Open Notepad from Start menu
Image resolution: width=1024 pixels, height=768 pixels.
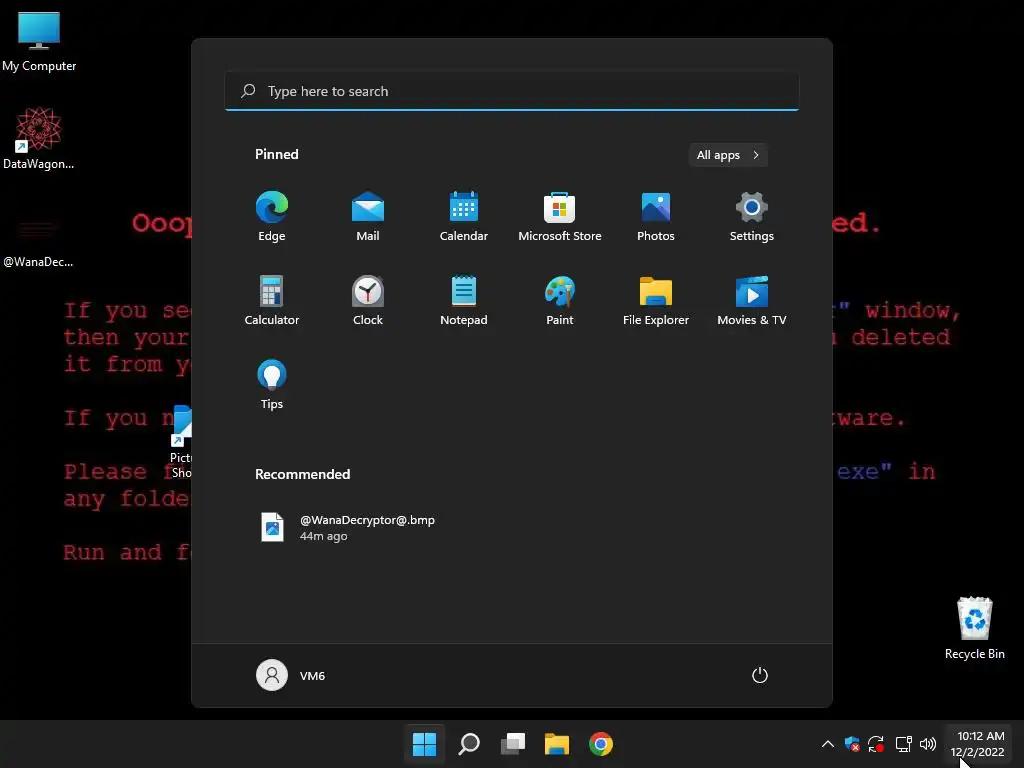(464, 300)
